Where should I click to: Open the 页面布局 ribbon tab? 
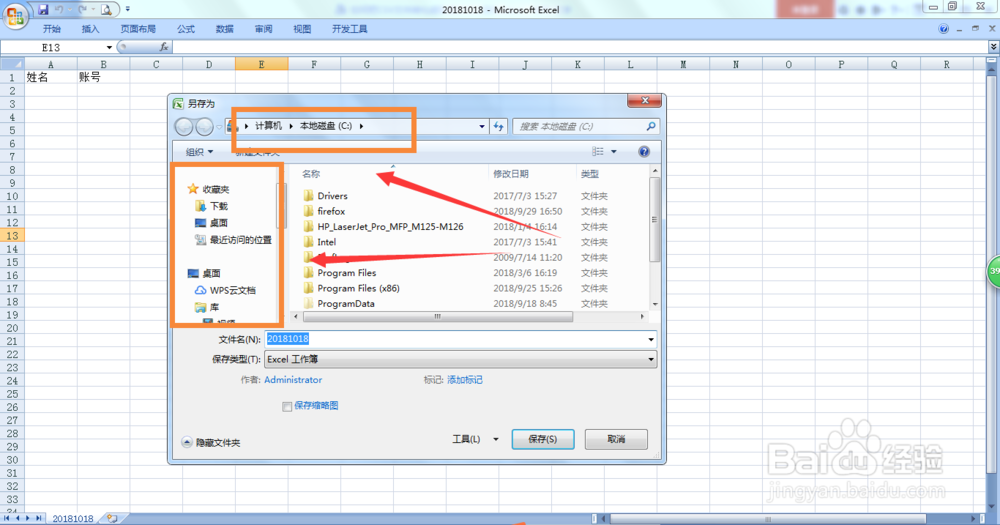point(138,29)
